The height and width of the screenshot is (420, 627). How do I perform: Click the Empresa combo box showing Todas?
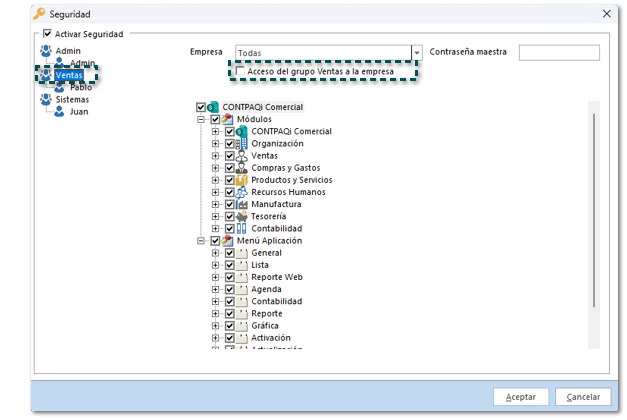click(x=328, y=53)
